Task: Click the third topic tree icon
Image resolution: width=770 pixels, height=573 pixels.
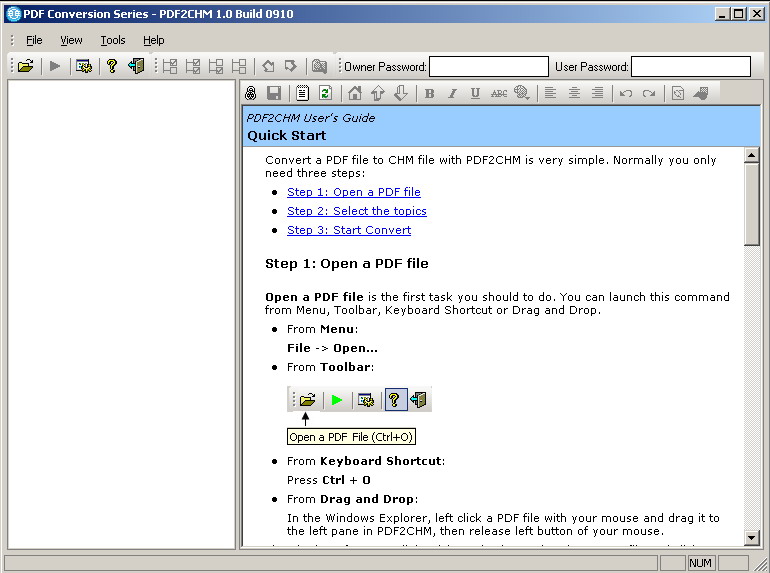Action: coord(216,66)
